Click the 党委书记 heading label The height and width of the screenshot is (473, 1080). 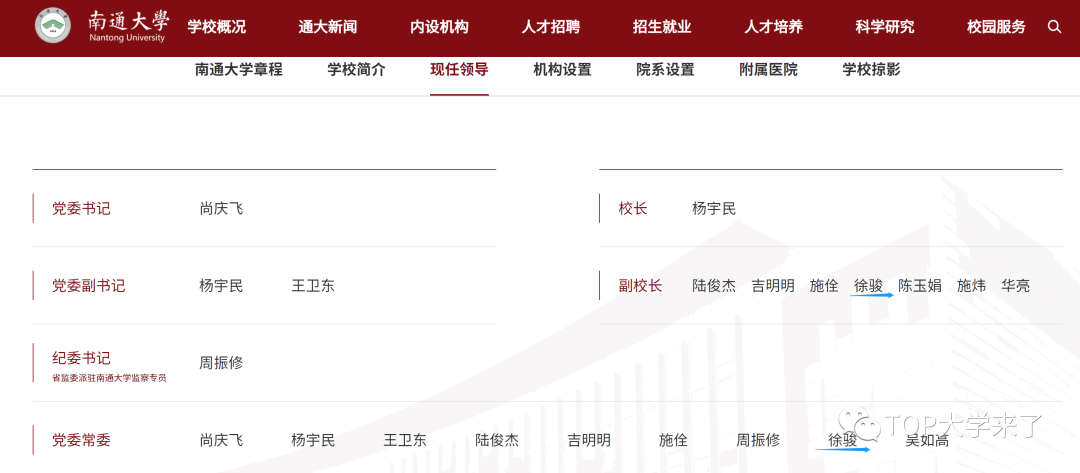[81, 209]
